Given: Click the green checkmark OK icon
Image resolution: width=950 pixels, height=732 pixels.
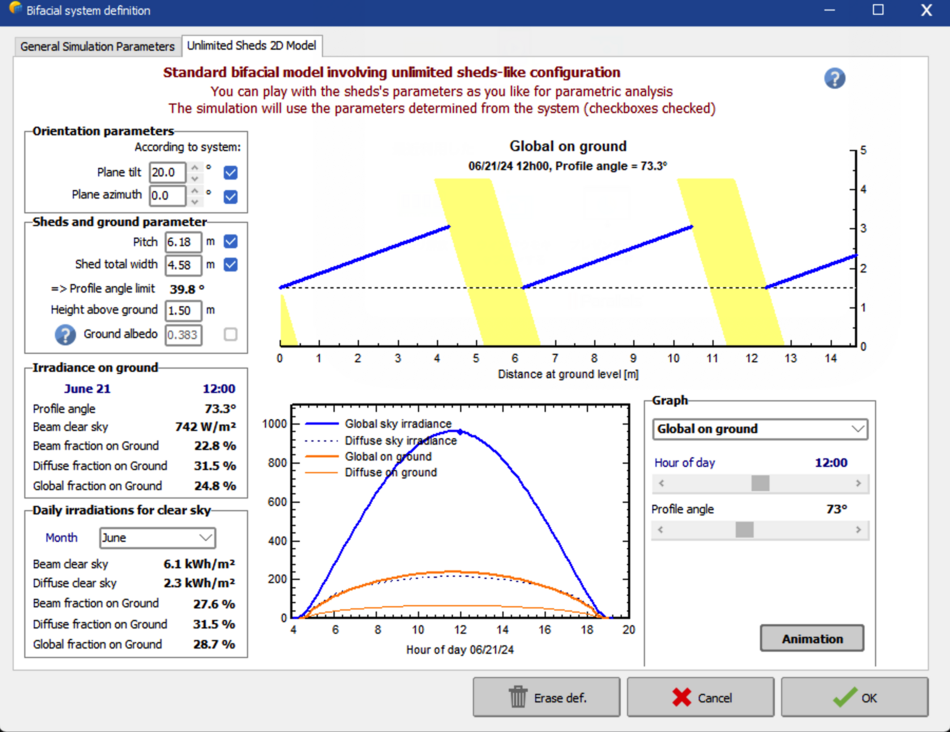Looking at the screenshot, I should [x=844, y=697].
